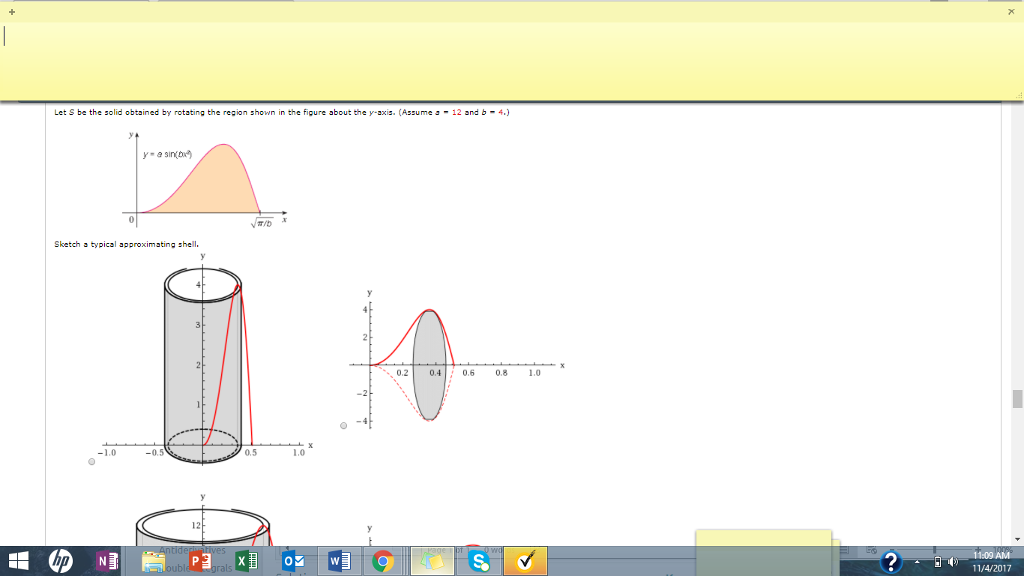Open Microsoft Word from the taskbar
This screenshot has width=1024, height=576.
coord(336,562)
